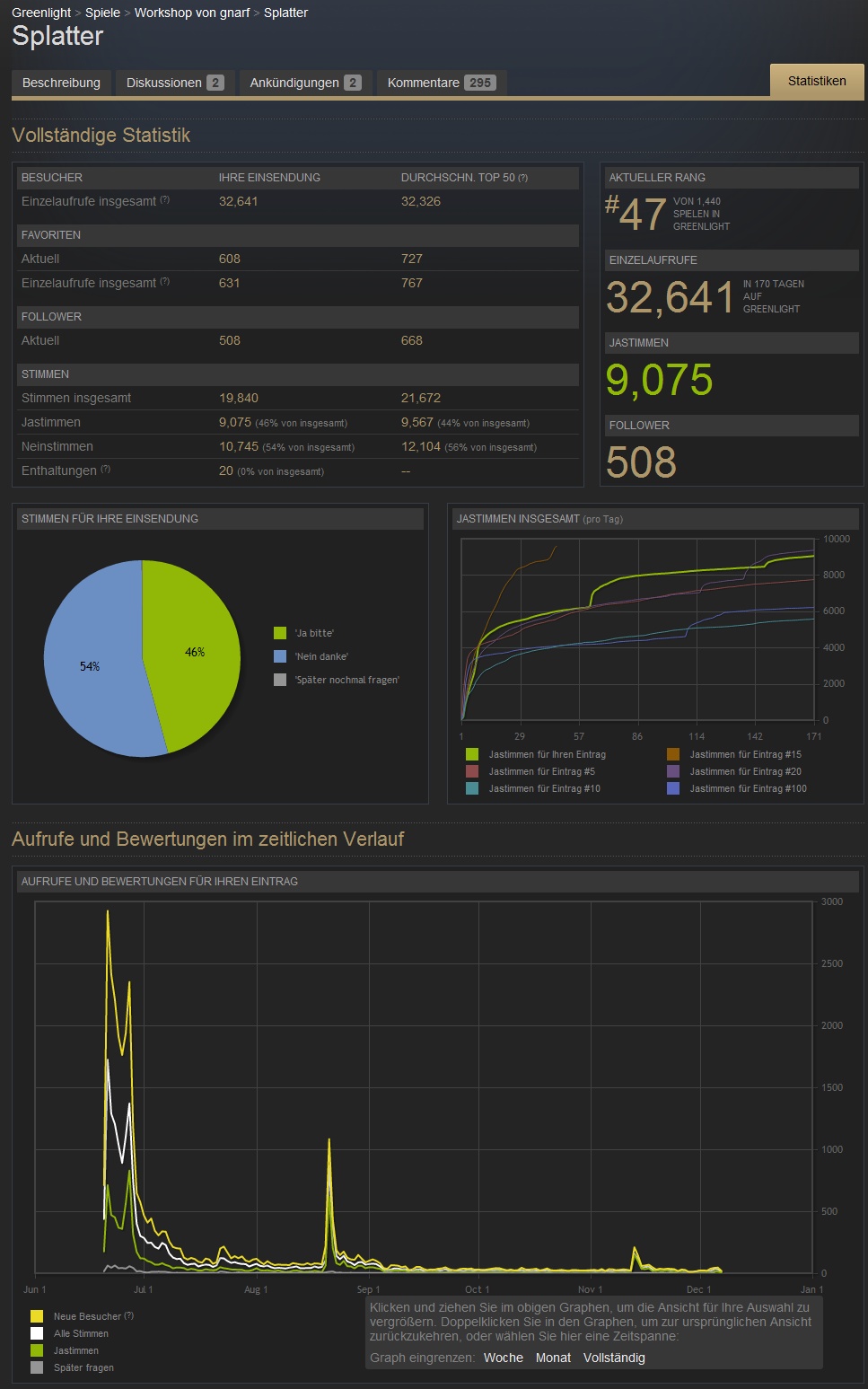This screenshot has height=1389, width=868.
Task: Toggle 'Alle Stimmen' series in bottom legend
Action: 80,1333
